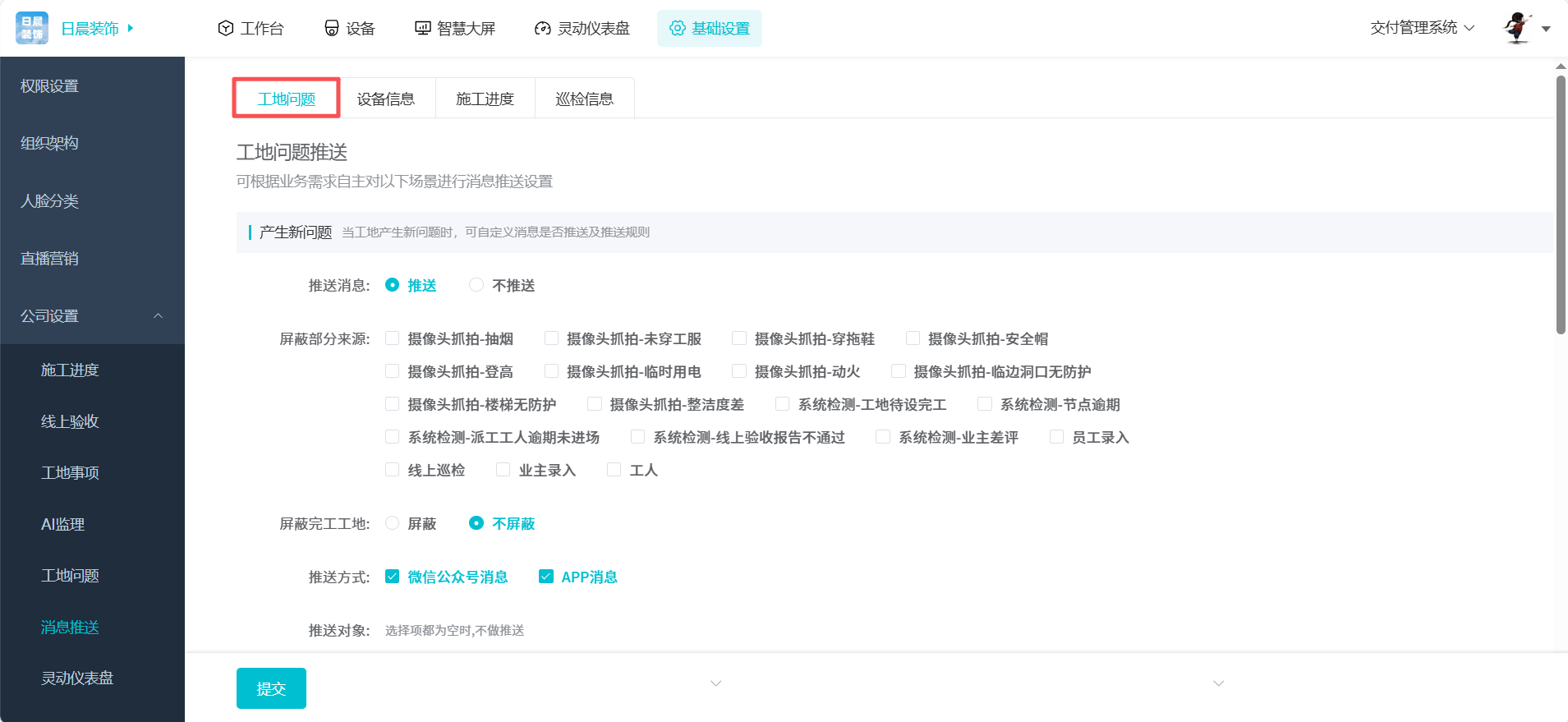Check the 摄像头抓拍-抽烟 checkbox
Image resolution: width=1568 pixels, height=722 pixels.
point(393,338)
